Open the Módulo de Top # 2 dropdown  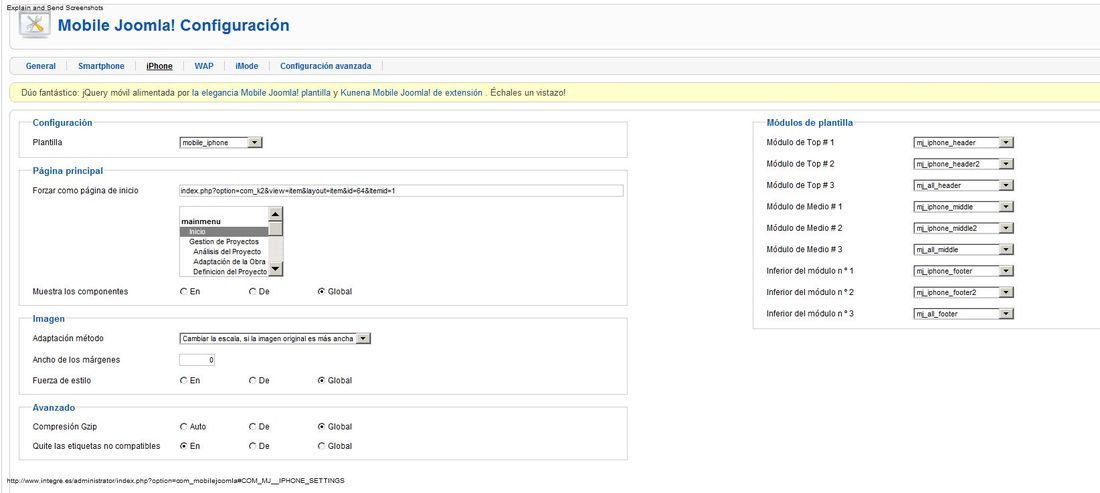point(964,164)
